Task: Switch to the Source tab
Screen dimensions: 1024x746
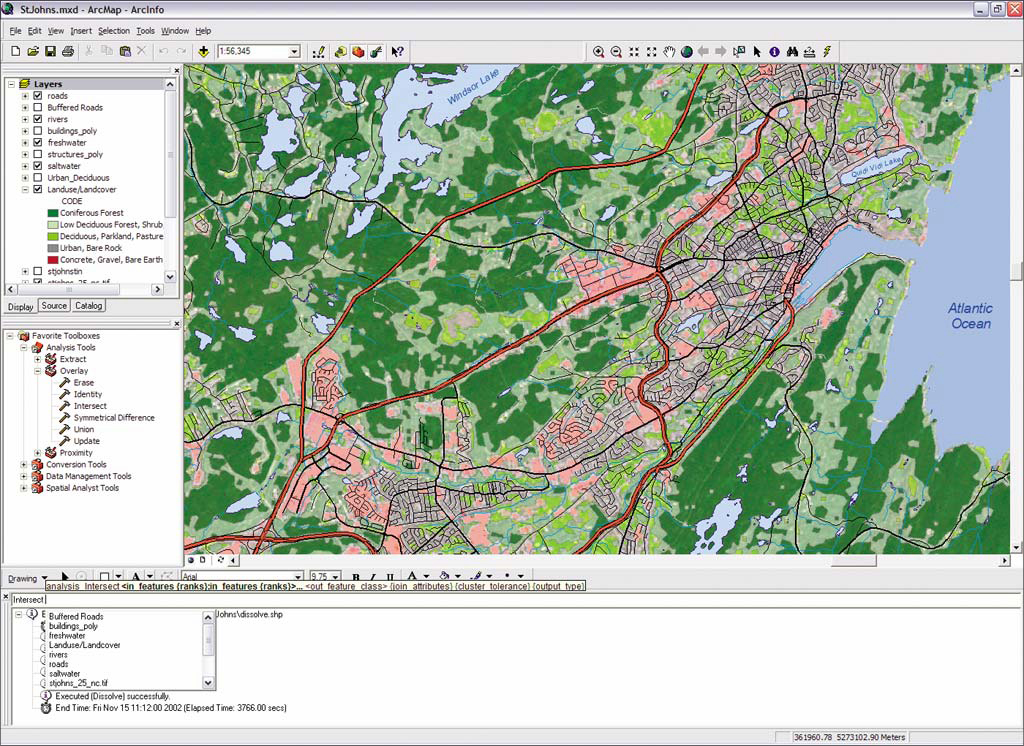Action: point(54,306)
